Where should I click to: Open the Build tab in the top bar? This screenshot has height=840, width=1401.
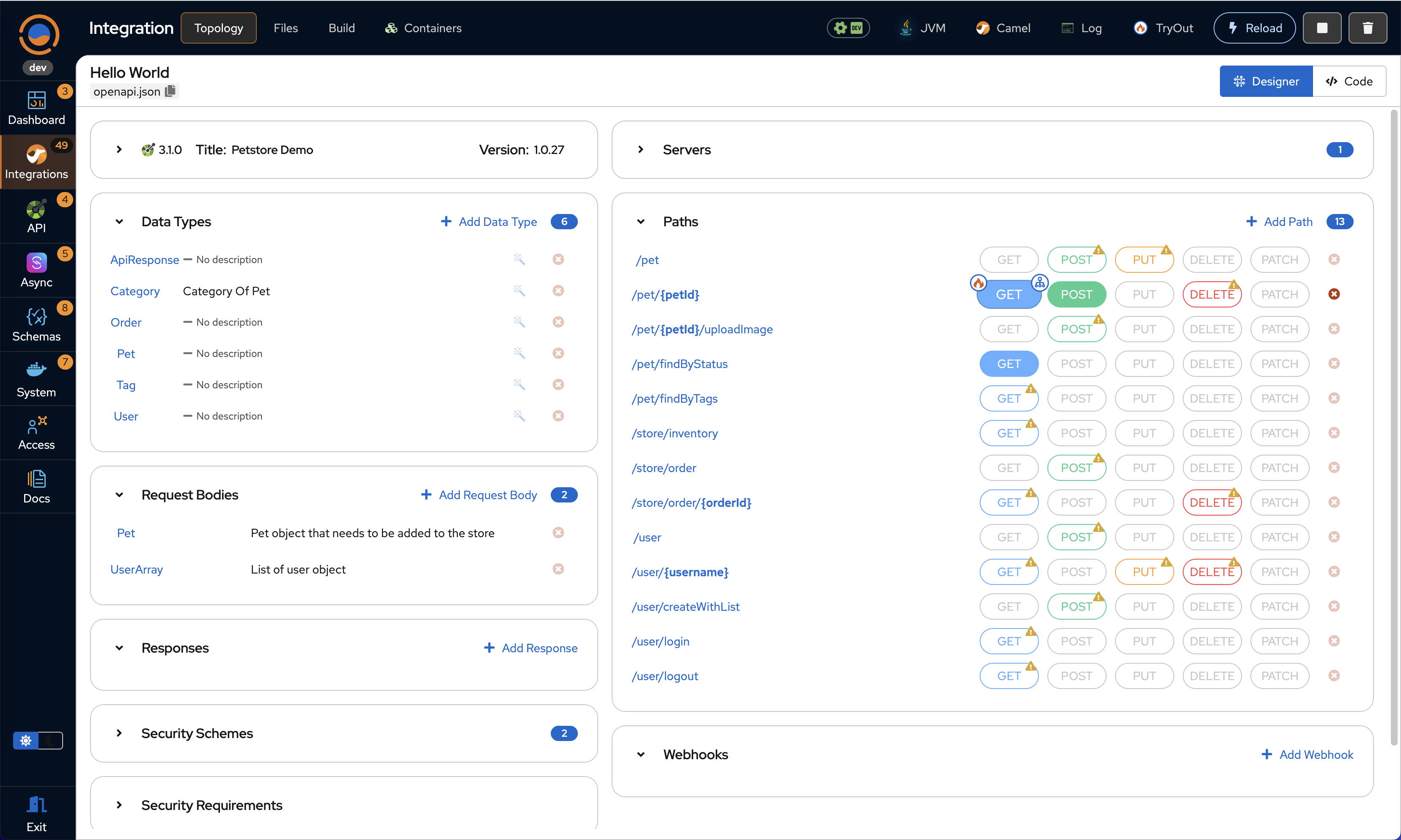pos(341,27)
